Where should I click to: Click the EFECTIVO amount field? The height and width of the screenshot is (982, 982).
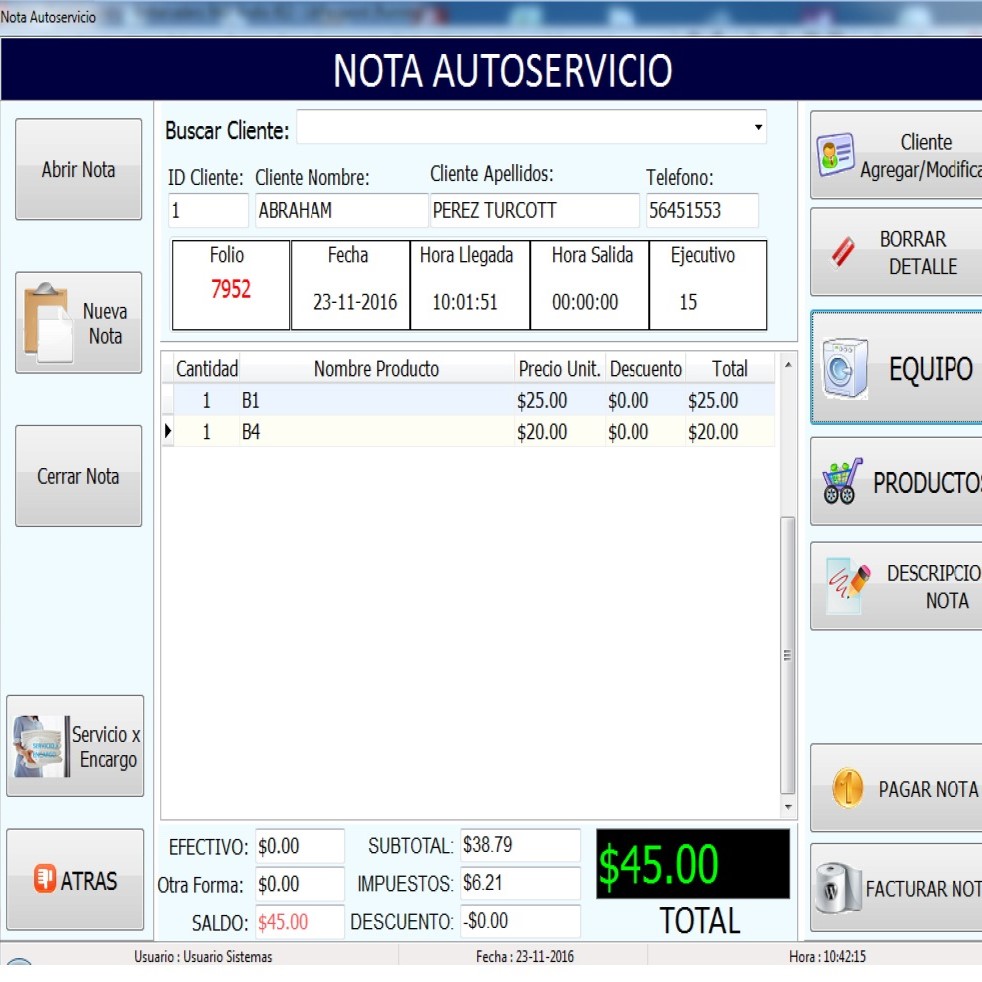point(299,846)
